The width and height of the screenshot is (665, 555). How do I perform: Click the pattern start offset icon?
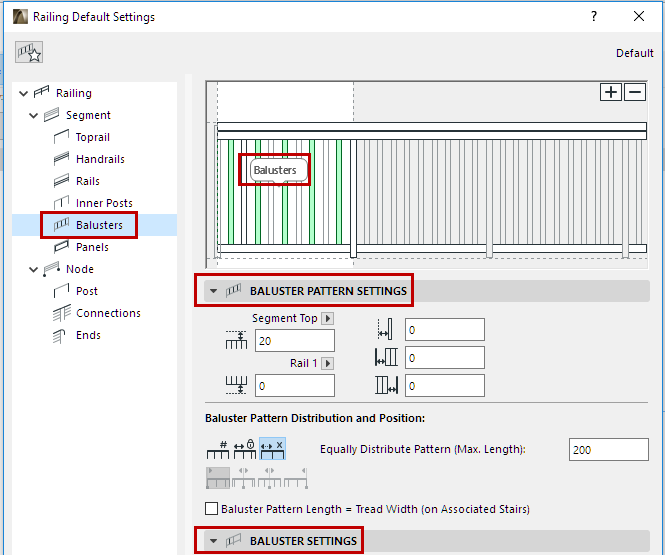(386, 357)
